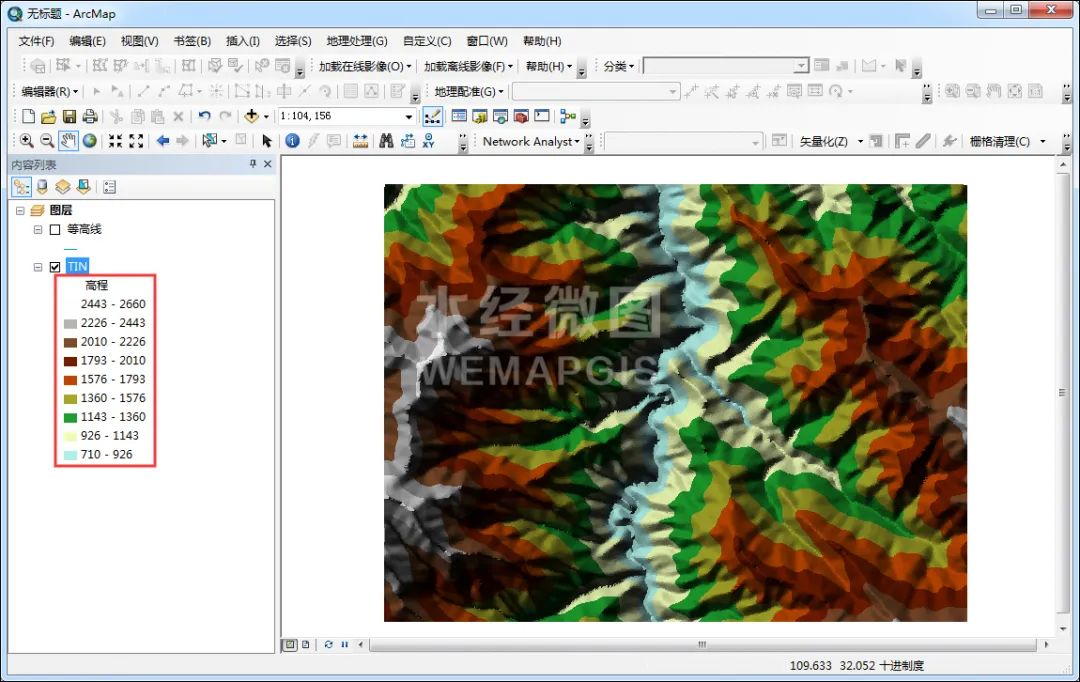Open the Measure ruler tool
Image resolution: width=1080 pixels, height=682 pixels.
pyautogui.click(x=360, y=141)
